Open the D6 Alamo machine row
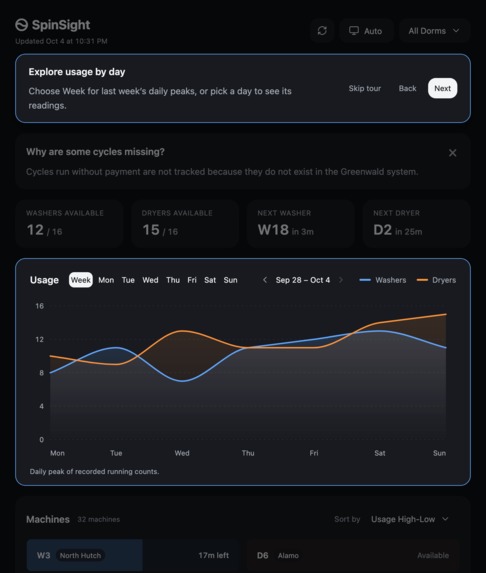 353,555
